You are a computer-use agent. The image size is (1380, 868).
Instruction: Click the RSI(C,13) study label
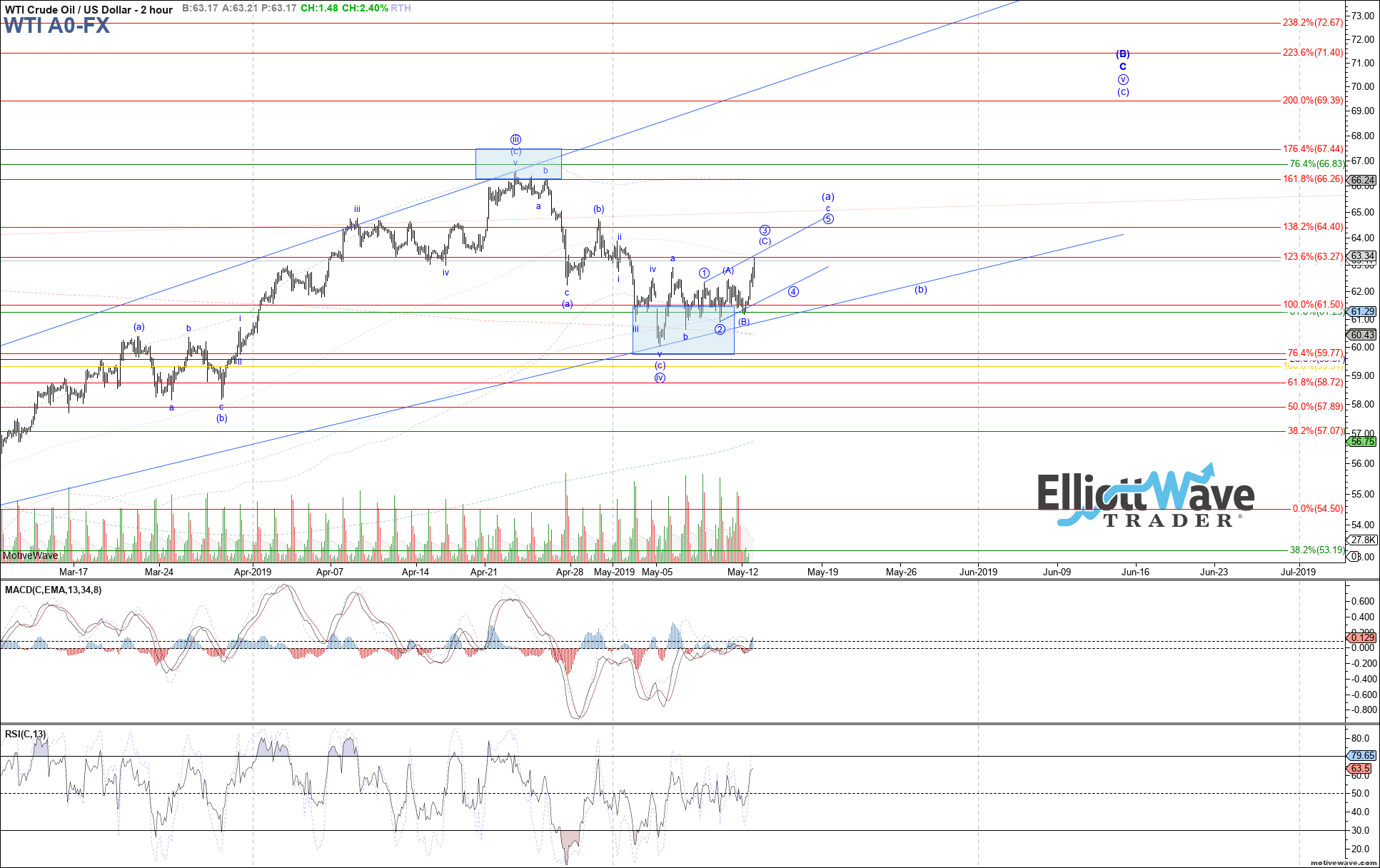(26, 734)
